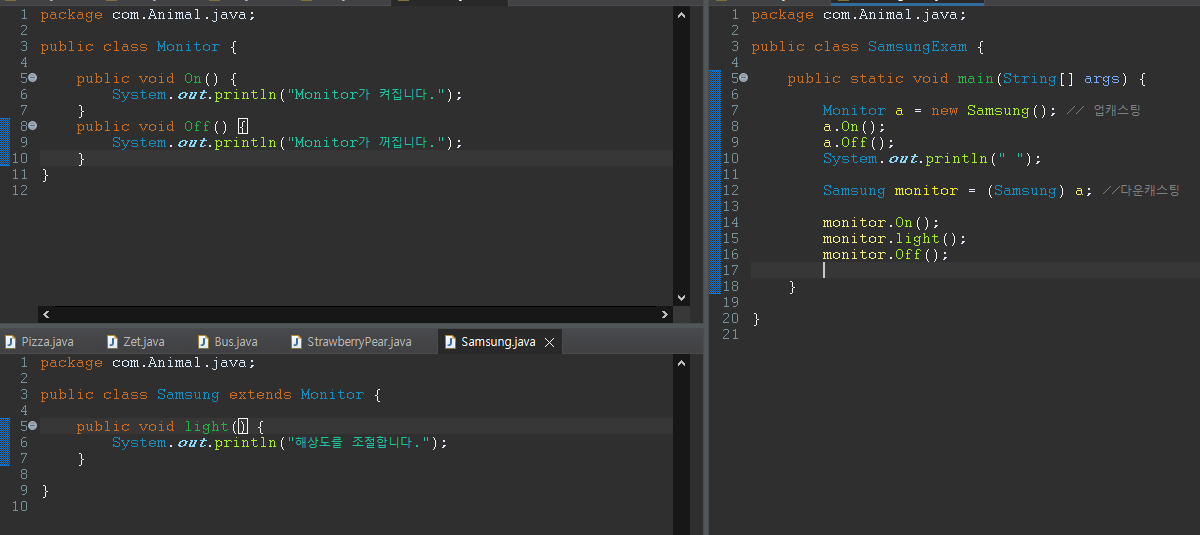This screenshot has width=1200, height=535.
Task: Click the 'monitor.light();' statement
Action: pyautogui.click(x=895, y=239)
